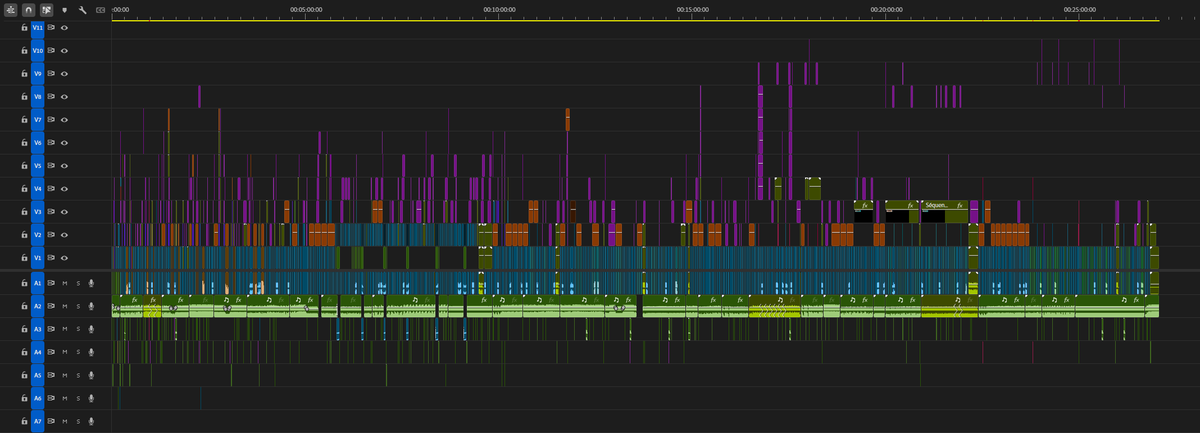Toggle track targeting for A4

pos(38,352)
